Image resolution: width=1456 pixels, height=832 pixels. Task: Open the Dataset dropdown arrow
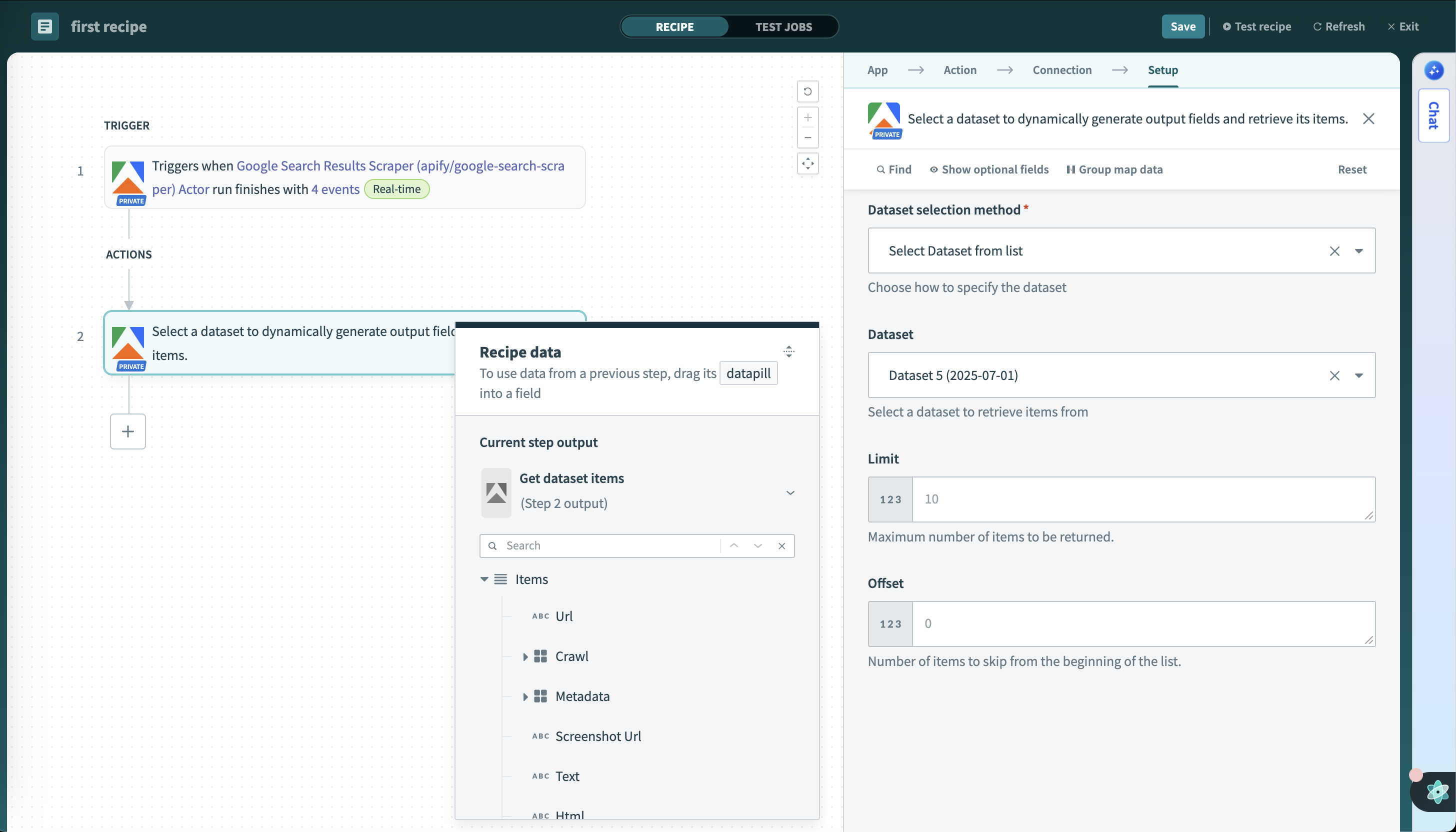(x=1359, y=375)
